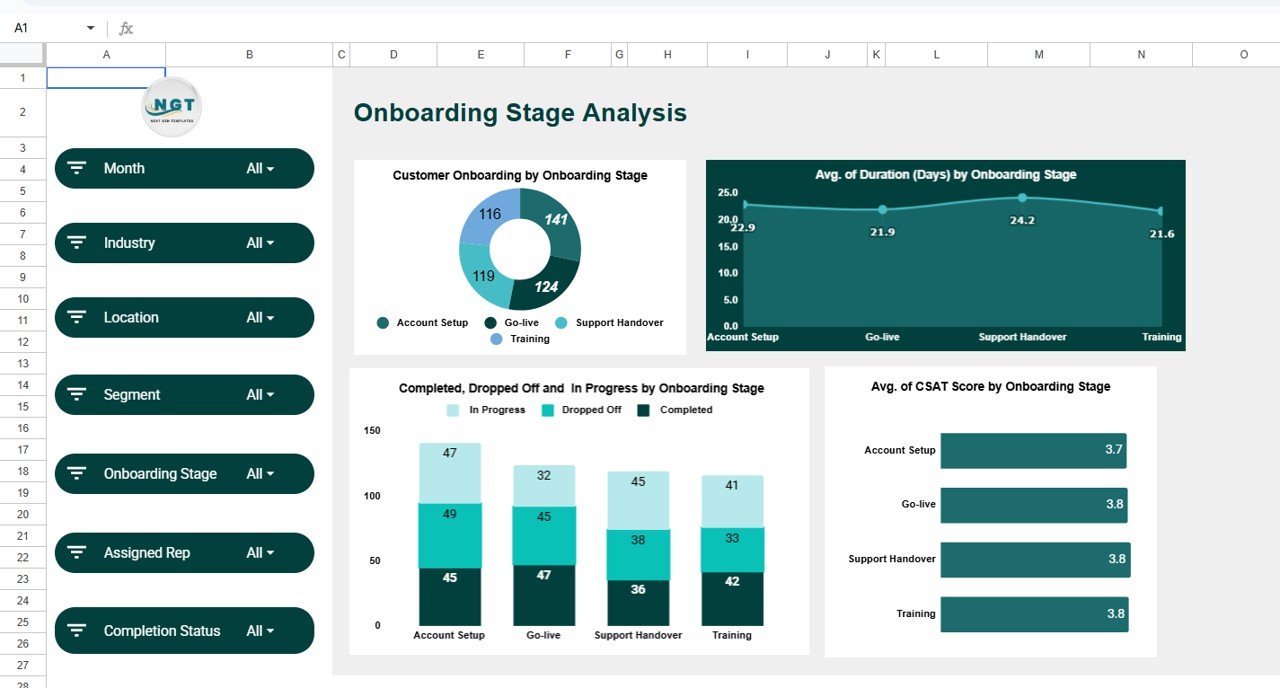Expand the Industry 'All' dropdown
Image resolution: width=1280 pixels, height=688 pixels.
[x=260, y=243]
